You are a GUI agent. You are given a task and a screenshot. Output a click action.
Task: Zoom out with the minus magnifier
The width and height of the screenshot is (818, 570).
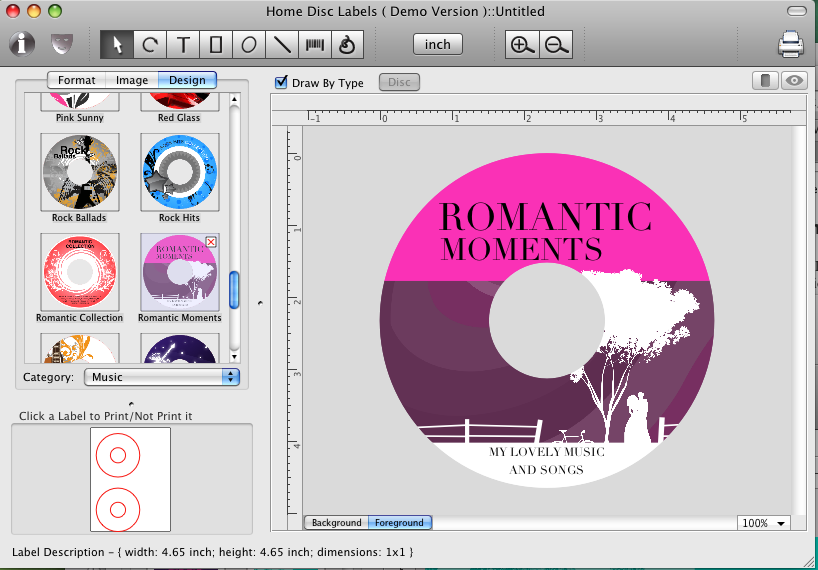coord(556,45)
